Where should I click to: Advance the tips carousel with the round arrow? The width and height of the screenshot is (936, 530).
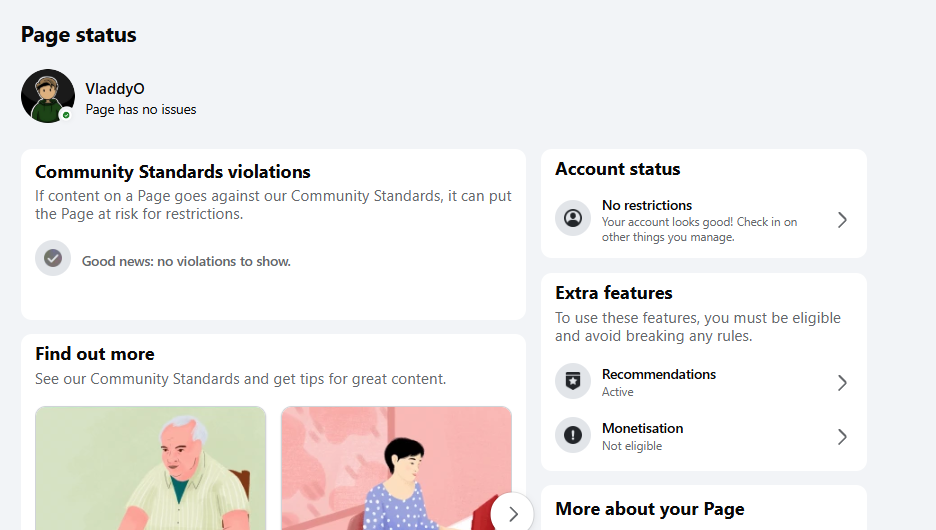tap(513, 513)
